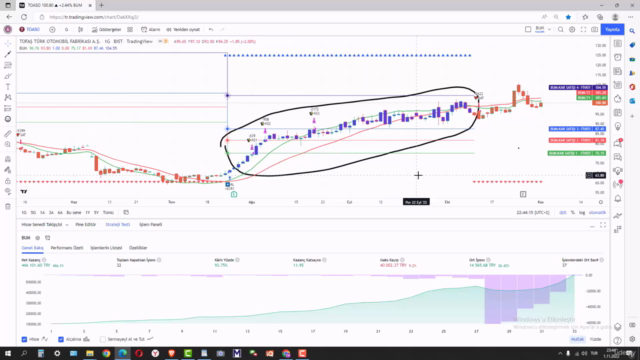Open the alerts clock icon in sidebar

click(618, 58)
